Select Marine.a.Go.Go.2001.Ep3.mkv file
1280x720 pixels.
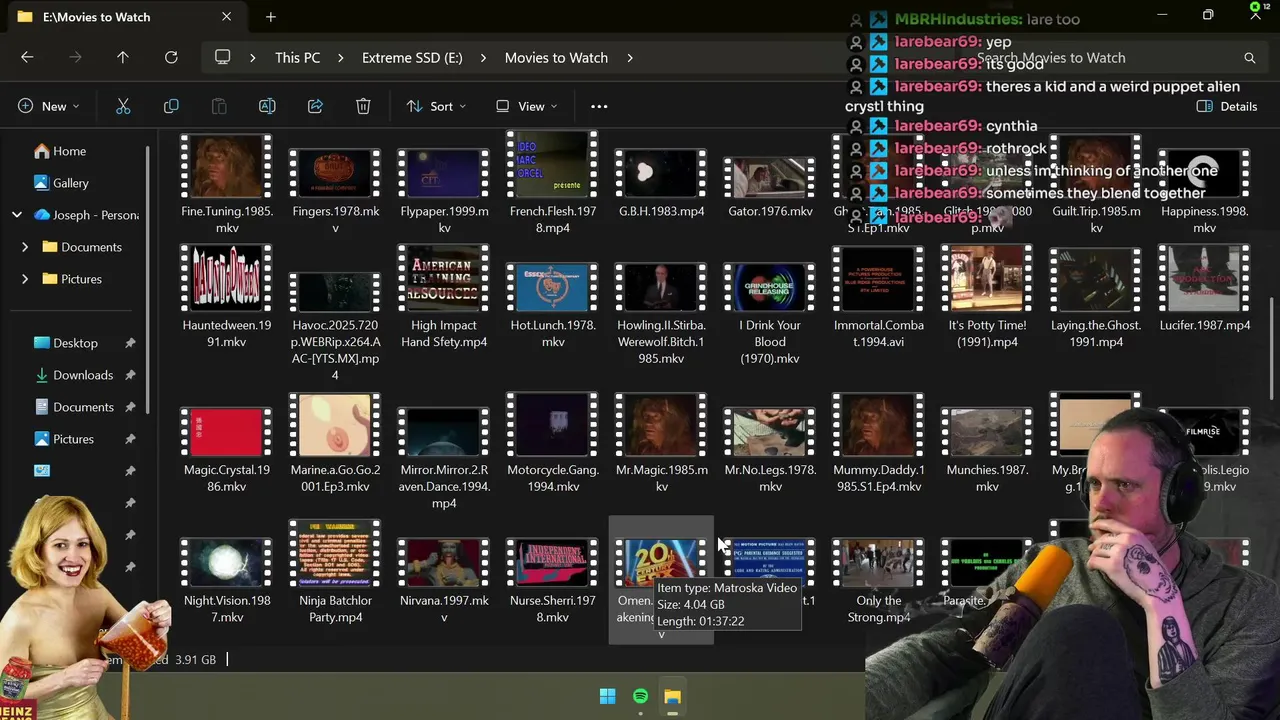pos(336,443)
